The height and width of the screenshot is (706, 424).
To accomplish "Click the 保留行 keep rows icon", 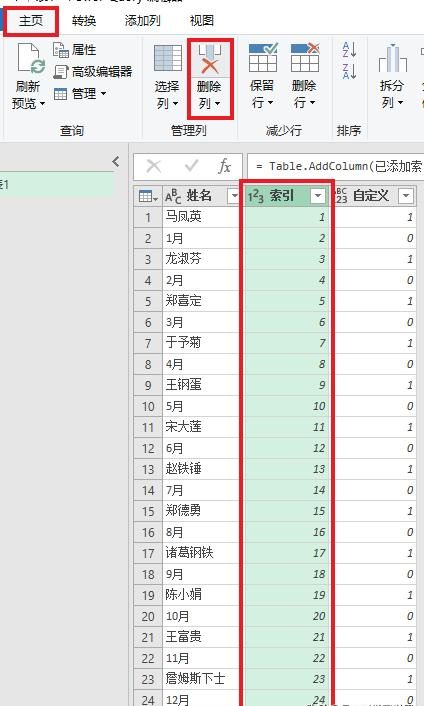I will point(263,58).
